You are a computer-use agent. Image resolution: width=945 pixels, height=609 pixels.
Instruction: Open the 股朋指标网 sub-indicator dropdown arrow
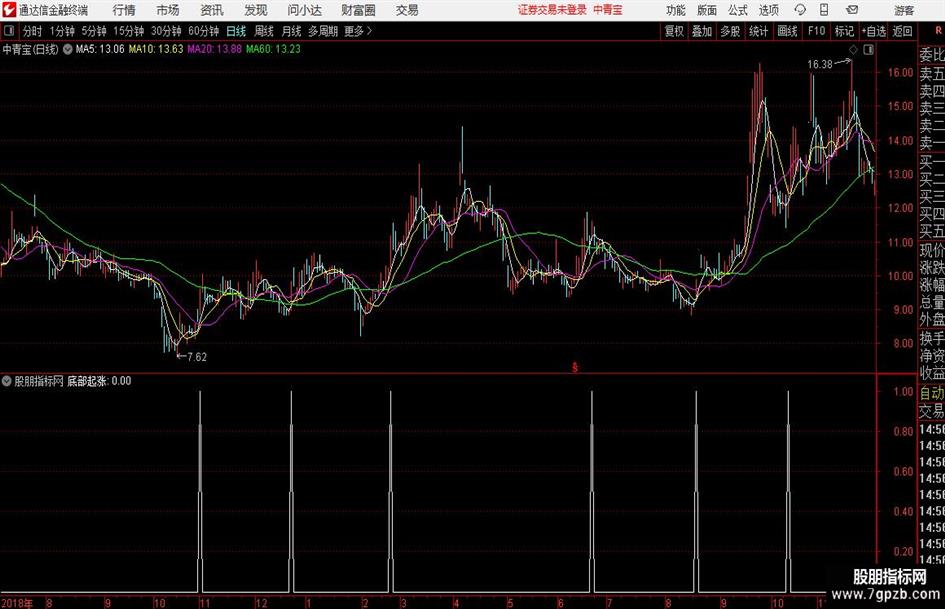pyautogui.click(x=7, y=381)
